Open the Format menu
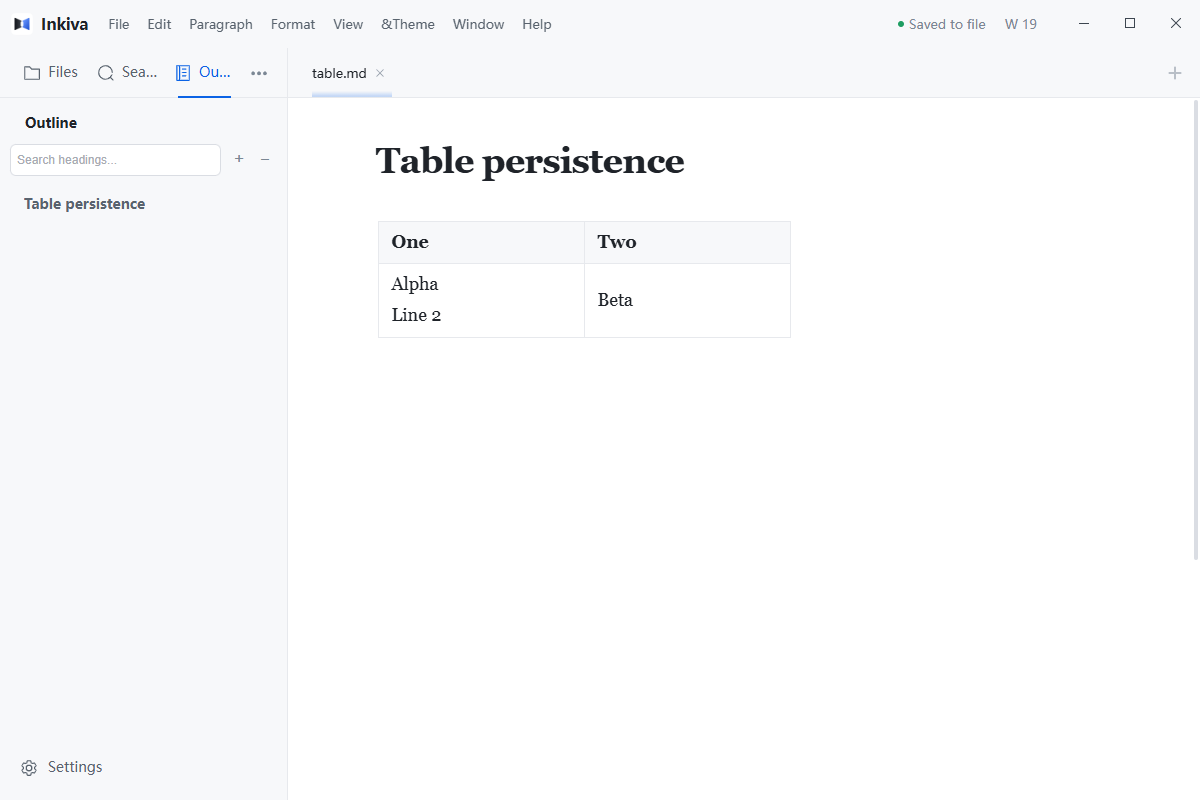 [x=293, y=24]
